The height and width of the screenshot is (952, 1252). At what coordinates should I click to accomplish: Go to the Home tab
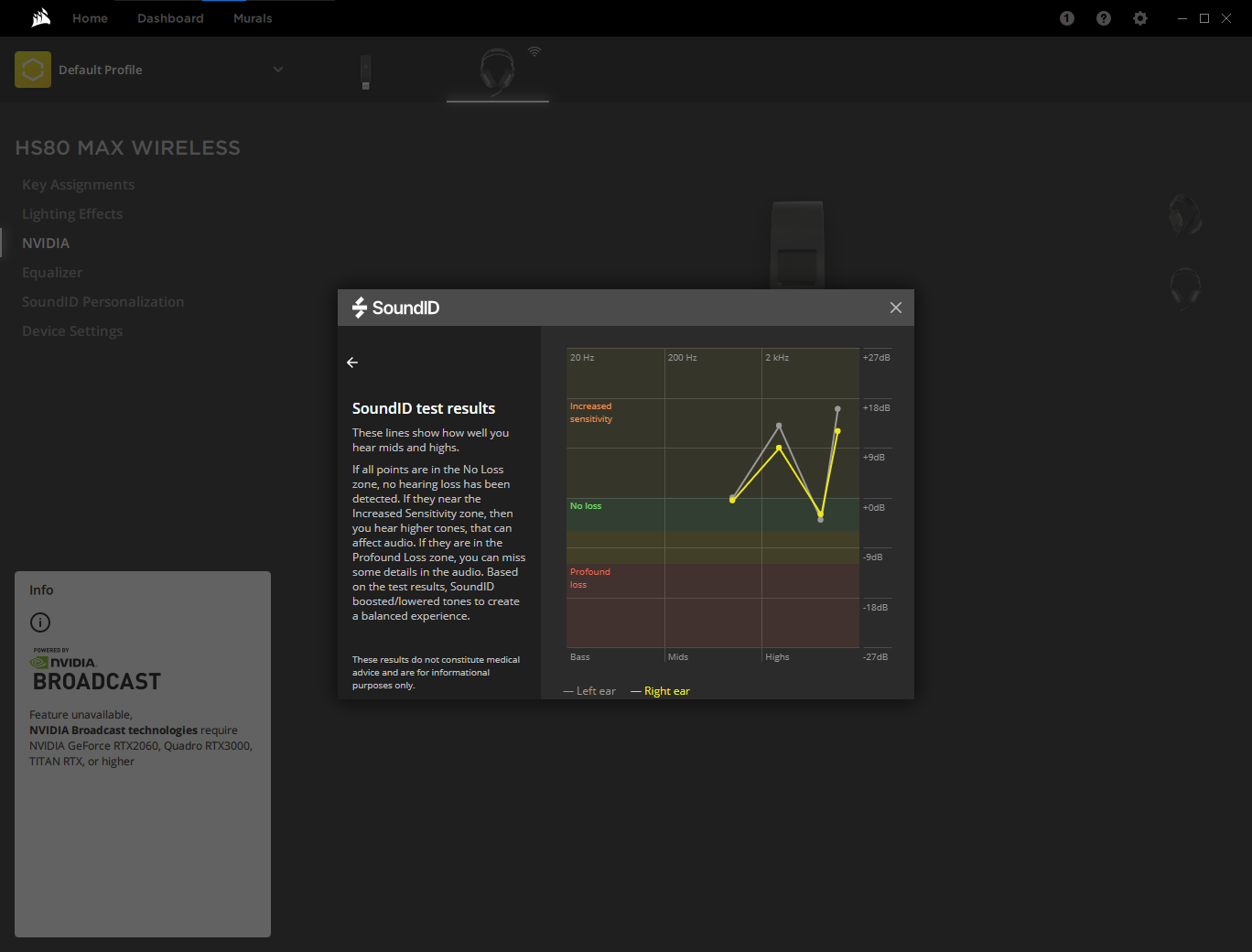point(90,18)
